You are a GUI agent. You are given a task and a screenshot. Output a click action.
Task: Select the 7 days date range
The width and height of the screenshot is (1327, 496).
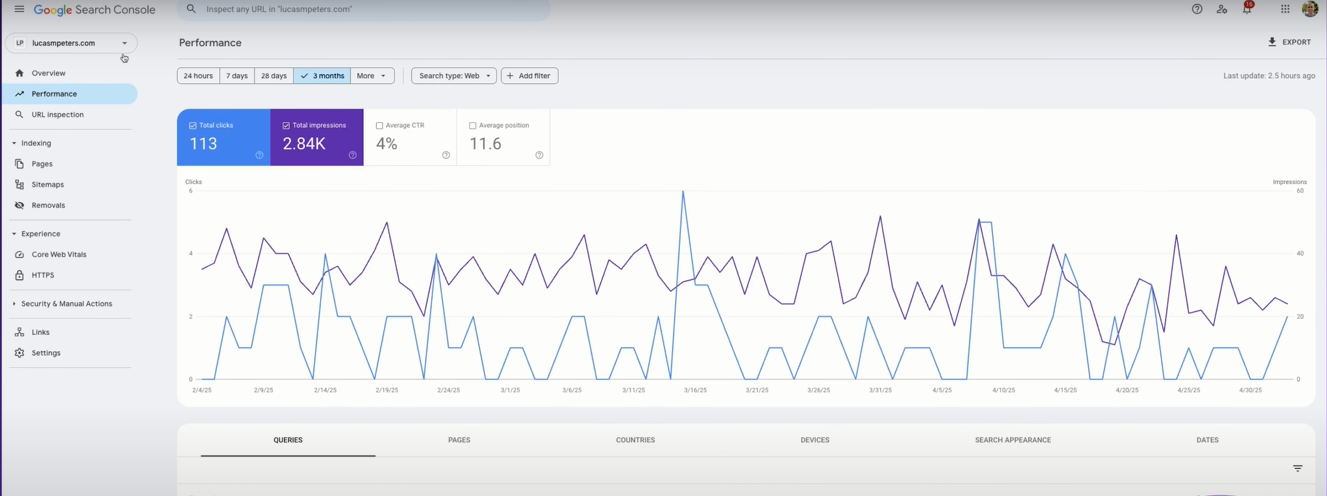(237, 76)
